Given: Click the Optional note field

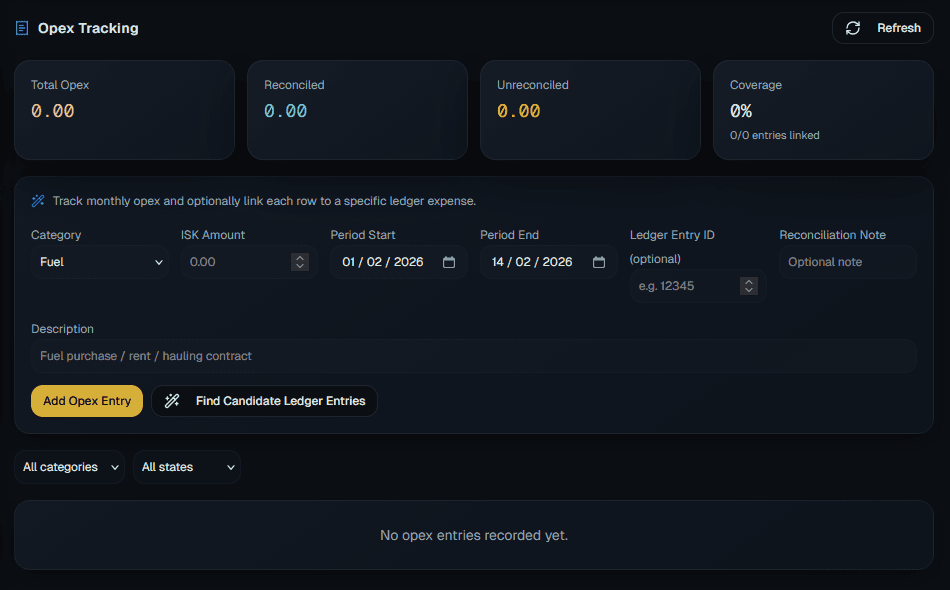Looking at the screenshot, I should 847,262.
